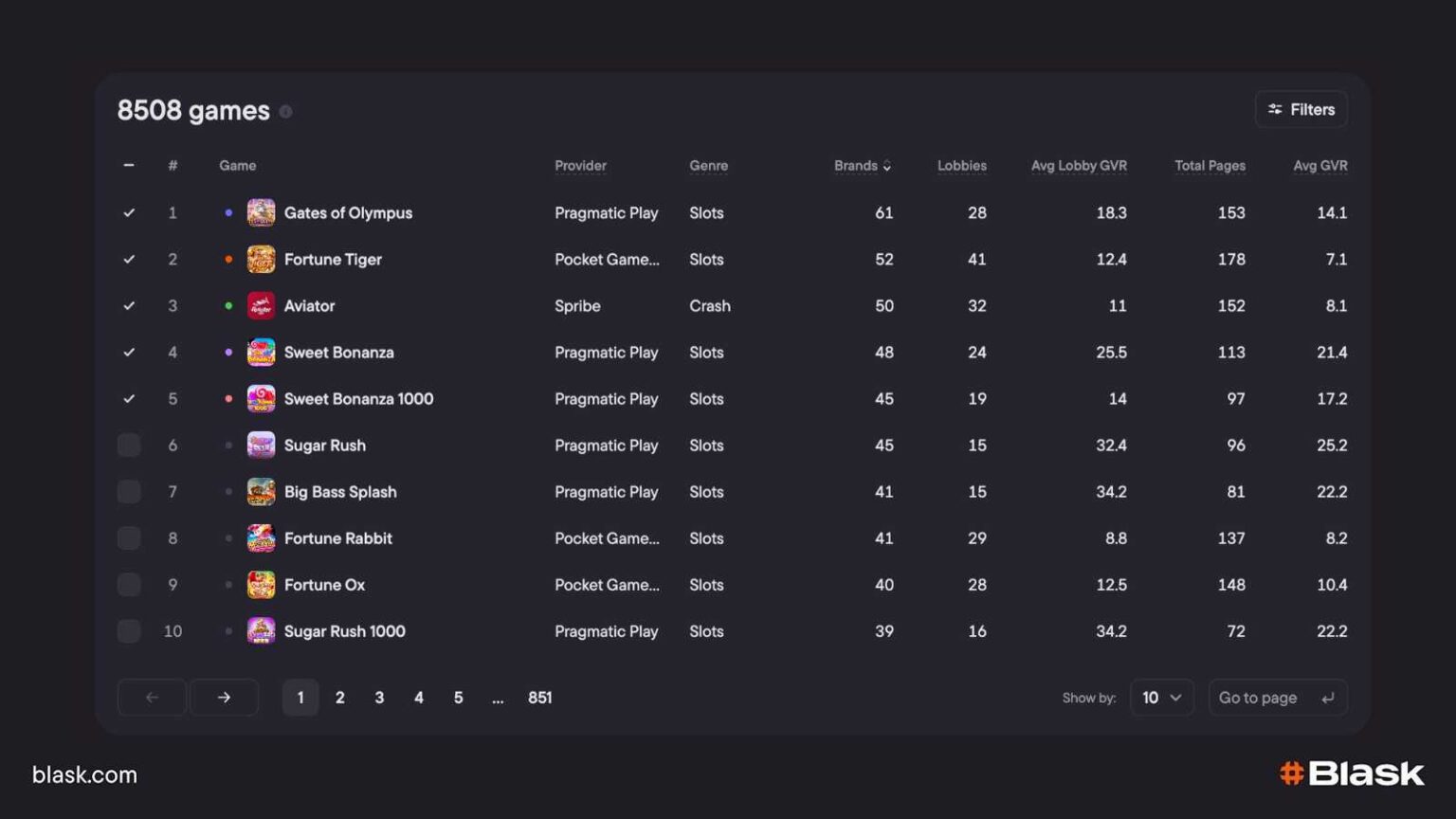Screen dimensions: 1456x819
Task: Click the previous page arrow
Action: pos(152,697)
